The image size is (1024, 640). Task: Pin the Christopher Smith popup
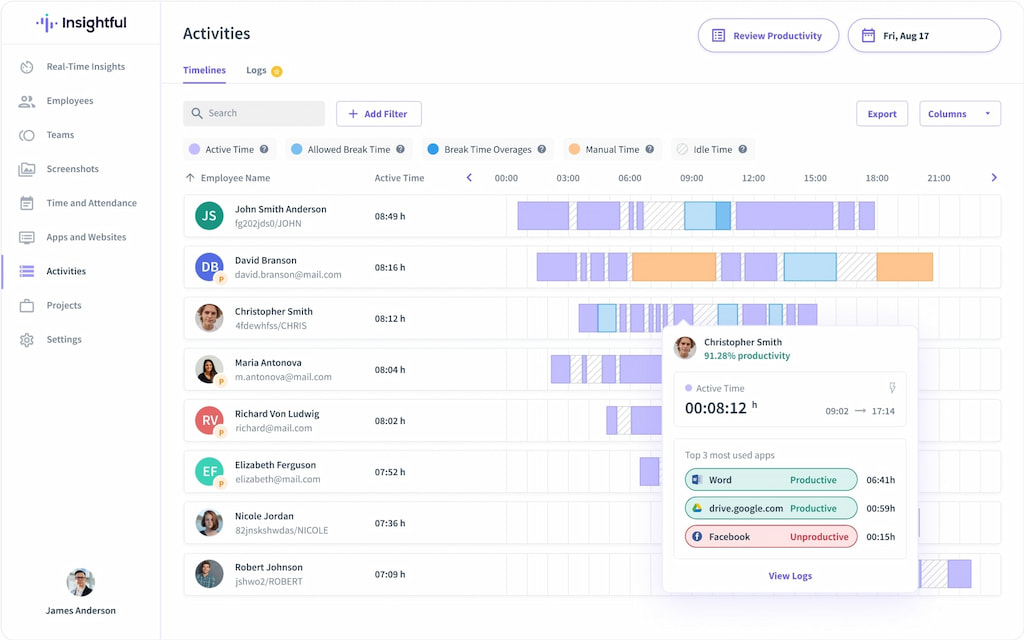[x=893, y=388]
